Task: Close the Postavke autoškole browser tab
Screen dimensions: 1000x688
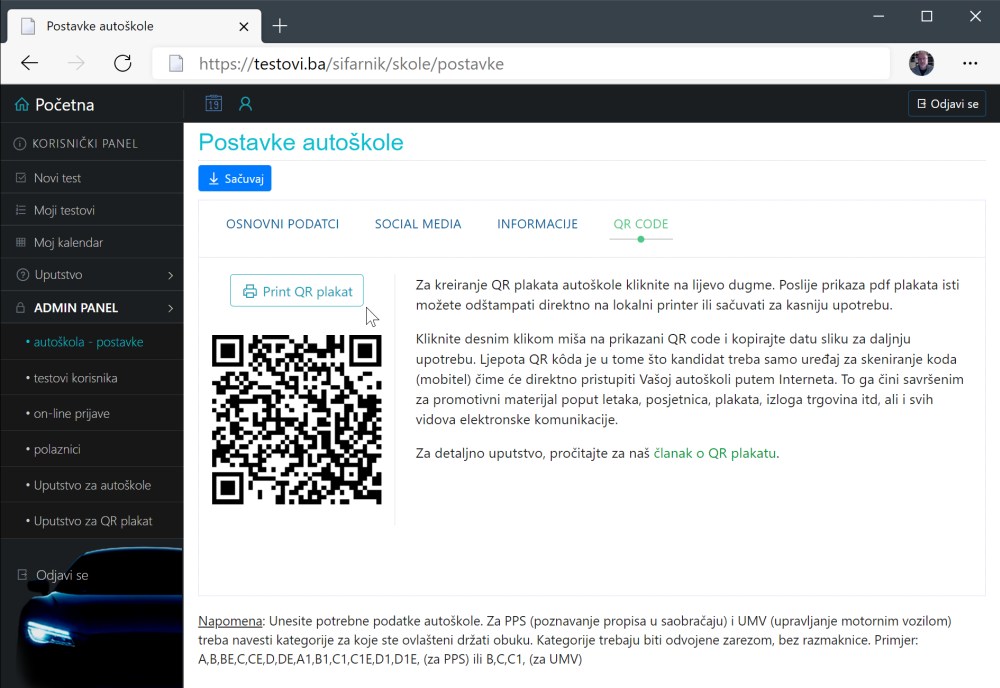Action: [244, 27]
